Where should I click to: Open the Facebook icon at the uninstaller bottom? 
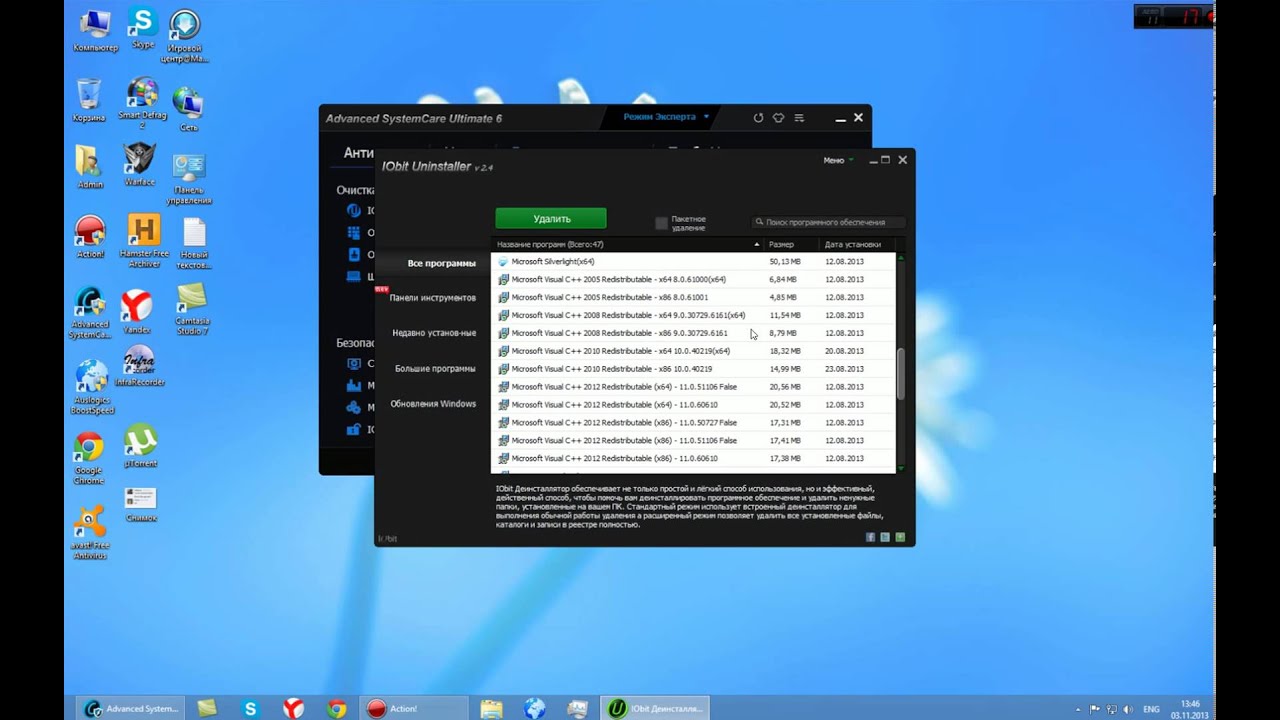point(870,537)
